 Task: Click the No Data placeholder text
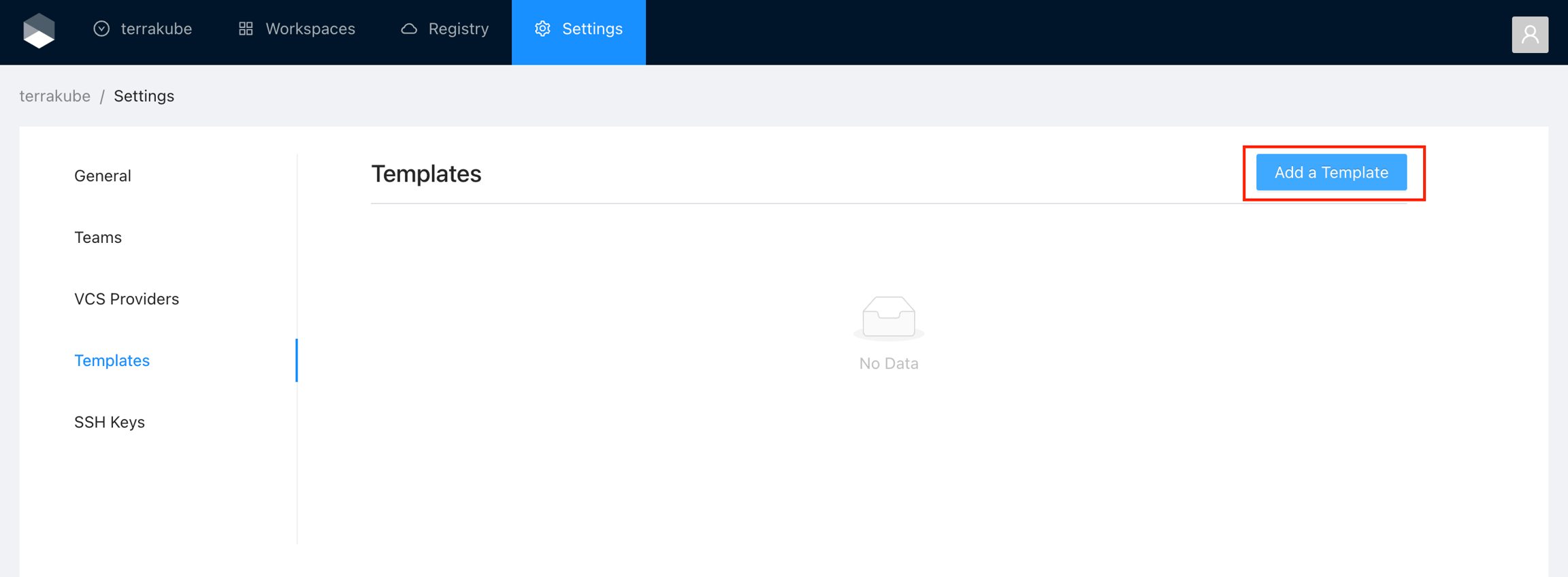888,363
